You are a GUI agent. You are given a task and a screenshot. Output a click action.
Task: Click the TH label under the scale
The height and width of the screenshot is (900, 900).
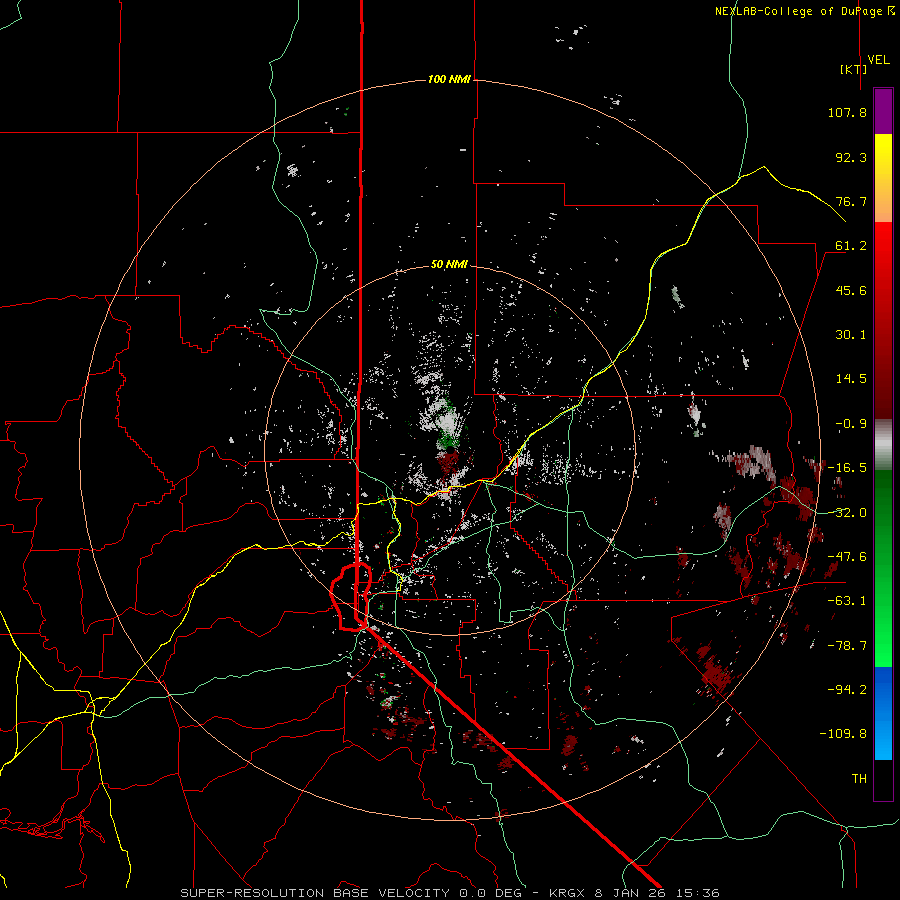(x=859, y=779)
